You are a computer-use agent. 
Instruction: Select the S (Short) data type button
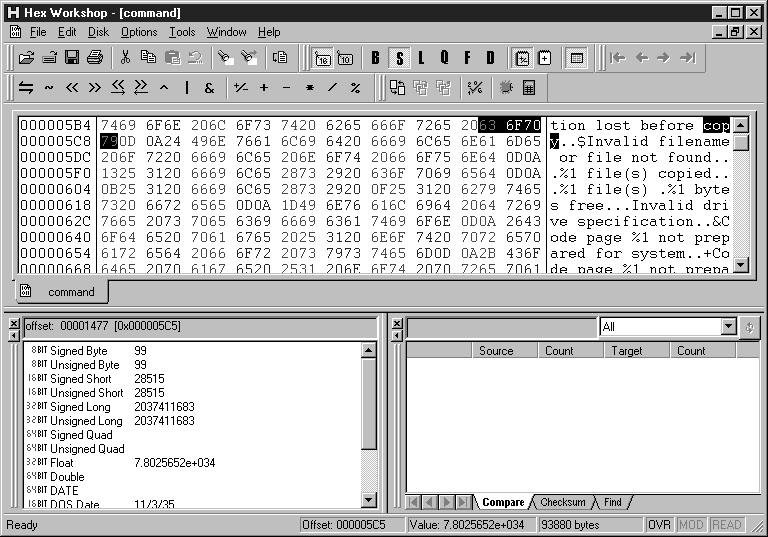pyautogui.click(x=399, y=58)
